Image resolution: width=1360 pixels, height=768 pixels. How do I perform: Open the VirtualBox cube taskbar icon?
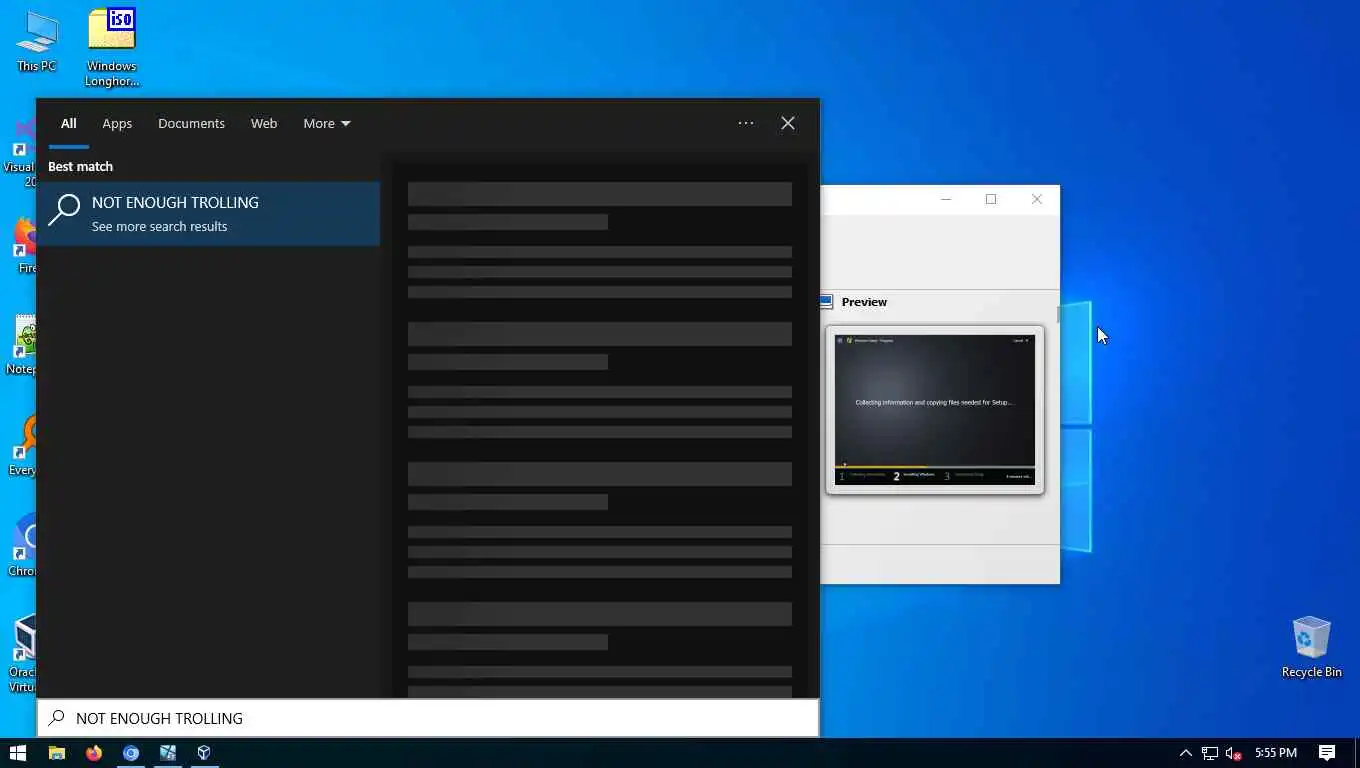(204, 753)
